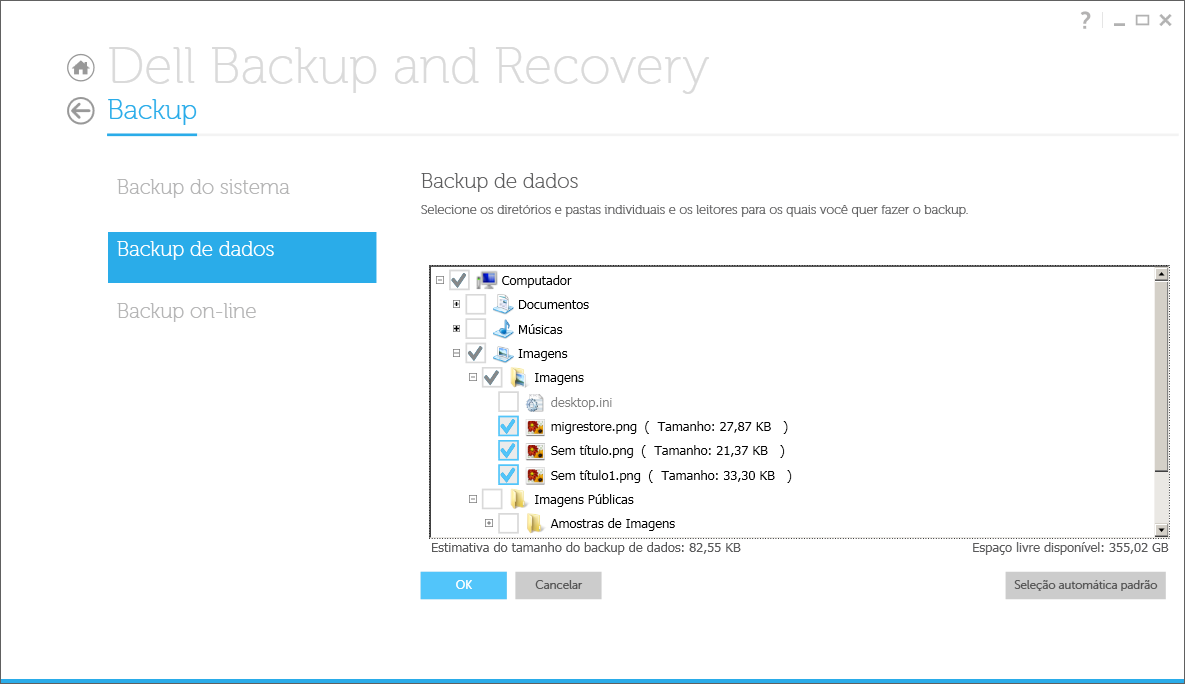This screenshot has height=684, width=1185.
Task: Check the Documentos checkbox
Action: pyautogui.click(x=475, y=305)
